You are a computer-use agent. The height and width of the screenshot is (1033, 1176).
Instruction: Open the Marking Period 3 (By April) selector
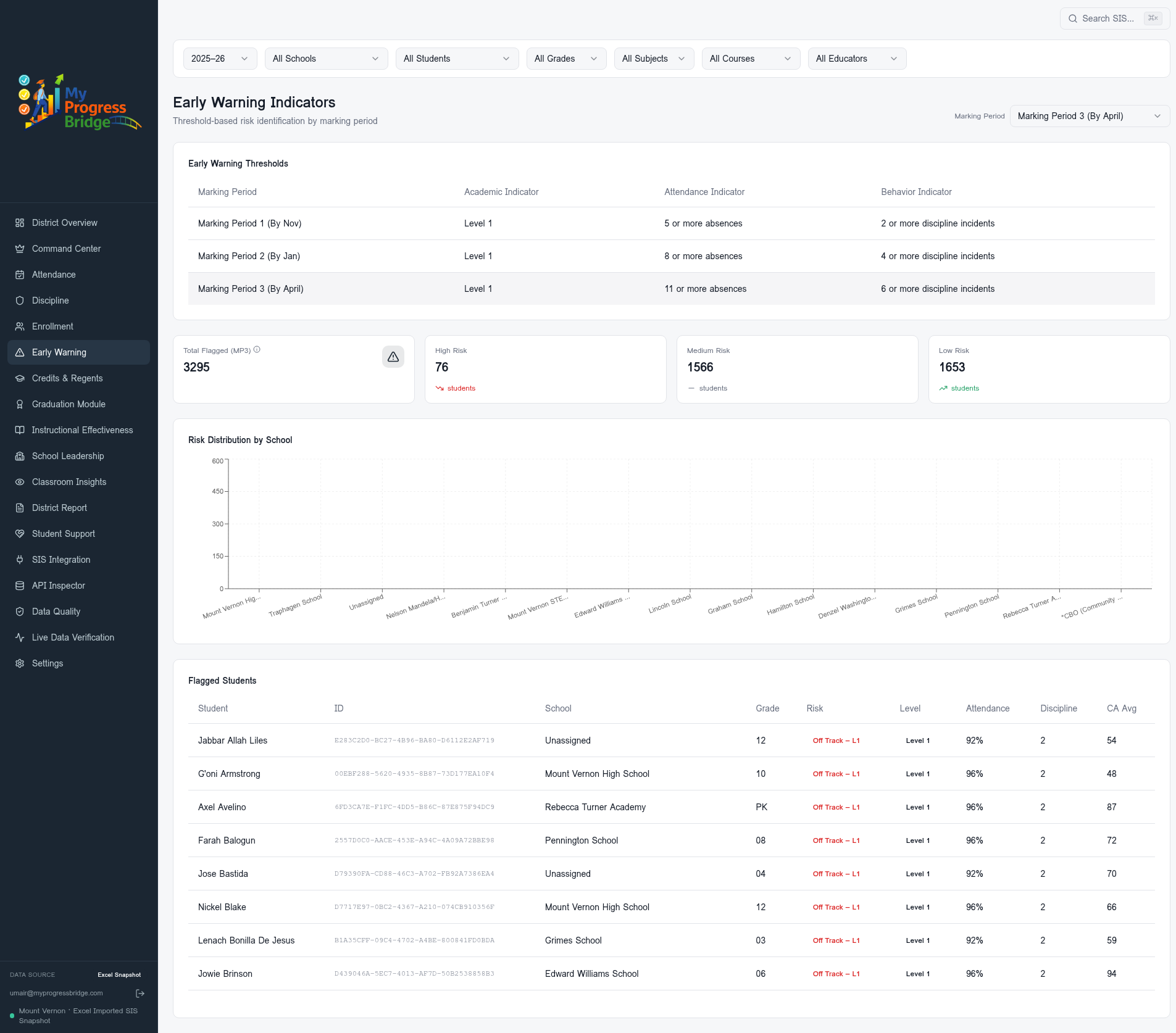pyautogui.click(x=1090, y=116)
